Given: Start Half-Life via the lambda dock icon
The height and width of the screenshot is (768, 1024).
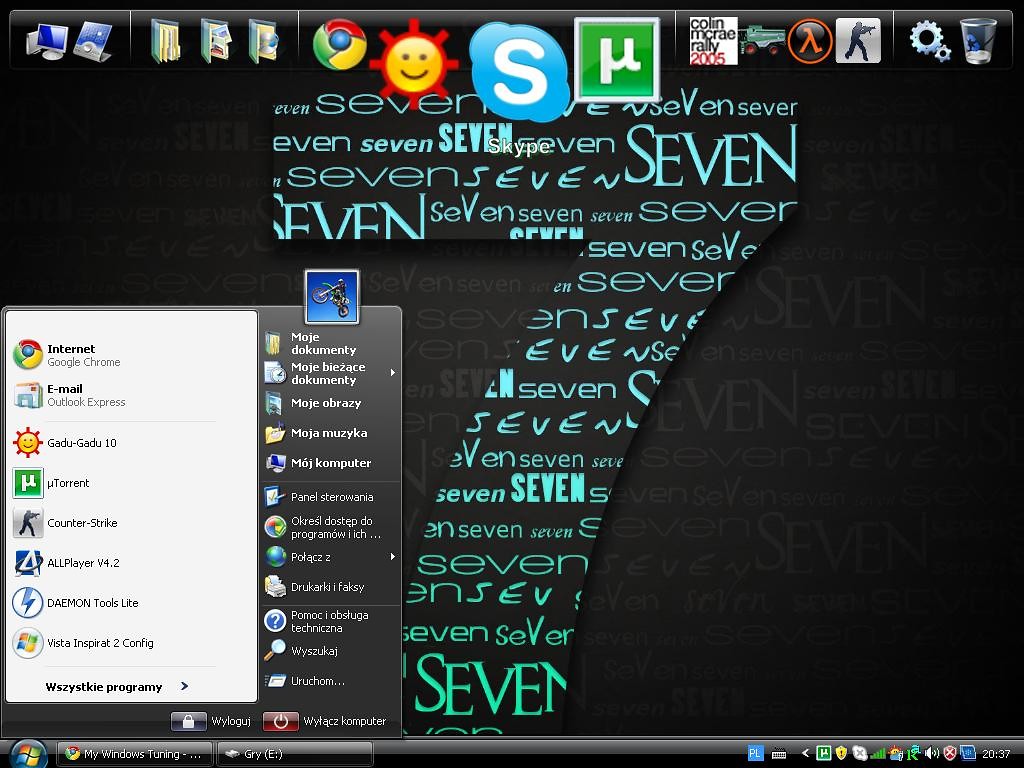Looking at the screenshot, I should tap(810, 40).
